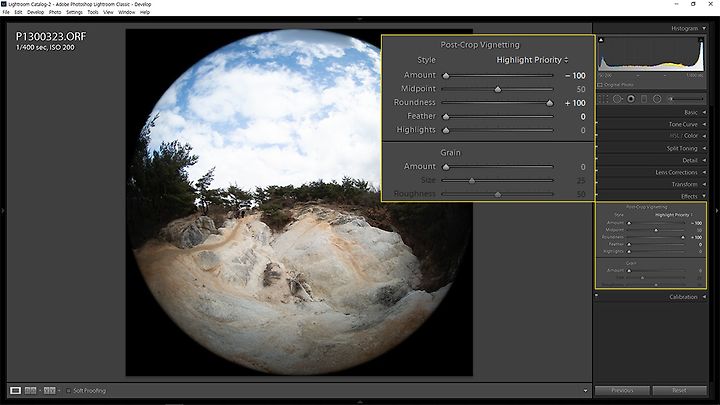Toggle the Lens Corrections panel on/off switch

pos(596,171)
